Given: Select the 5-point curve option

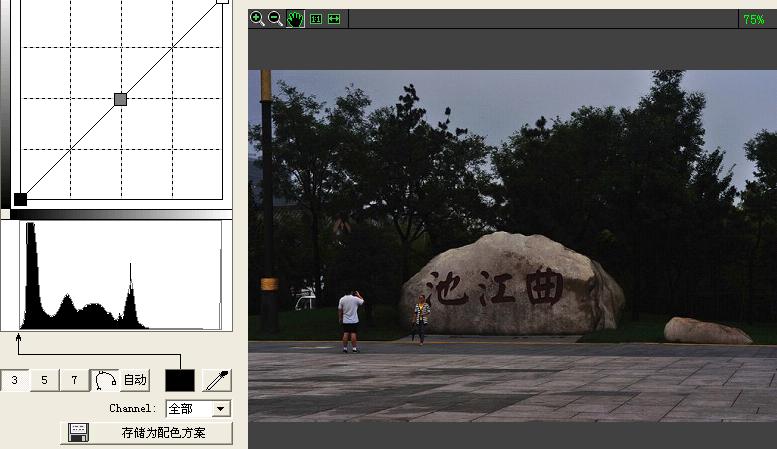Looking at the screenshot, I should coord(44,380).
